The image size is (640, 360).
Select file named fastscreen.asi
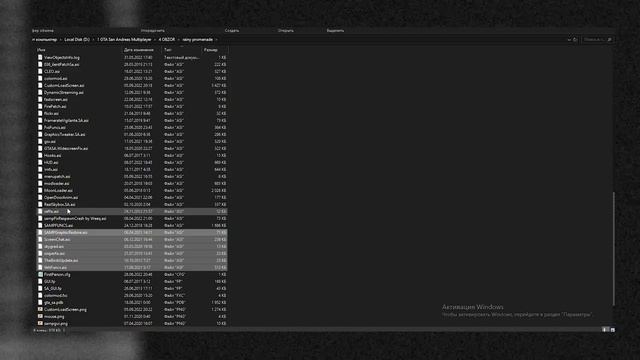coord(56,100)
